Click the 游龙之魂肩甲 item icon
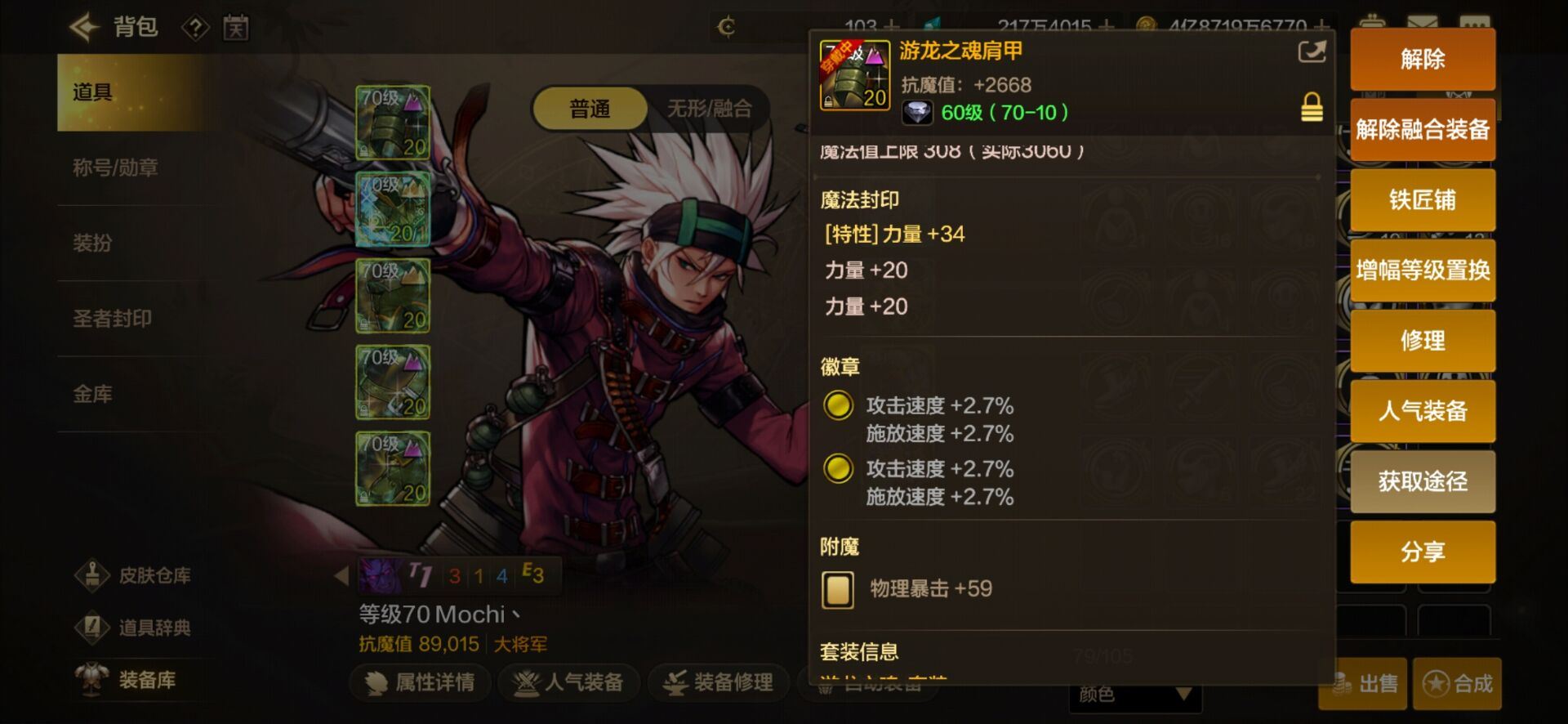This screenshot has width=1568, height=724. tap(854, 74)
